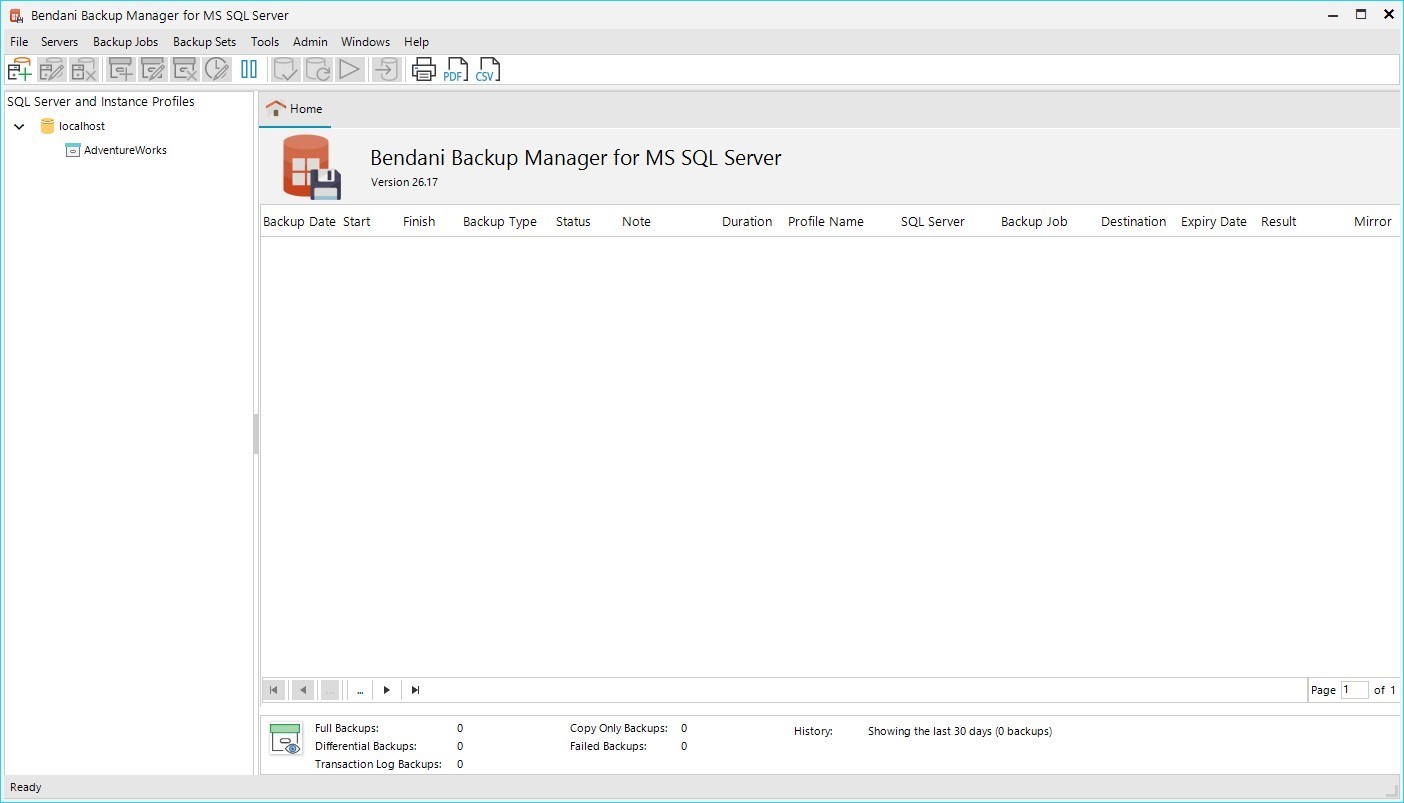
Task: Click the page number input field
Action: click(1355, 690)
